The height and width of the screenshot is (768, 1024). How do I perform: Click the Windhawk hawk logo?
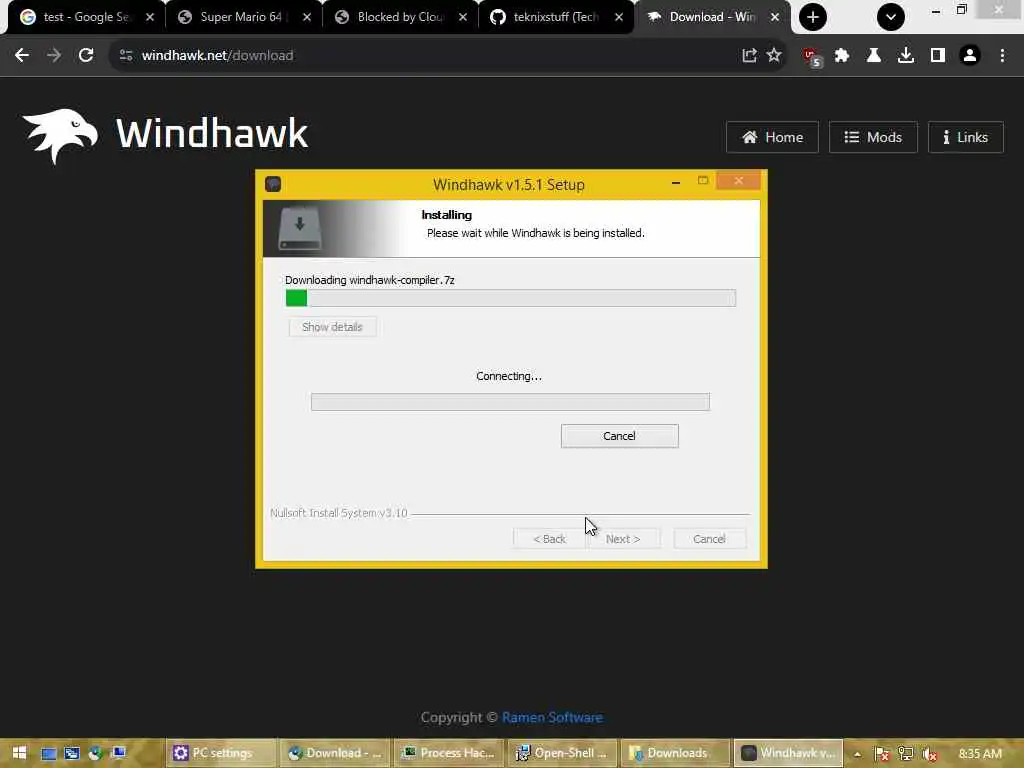(x=60, y=135)
